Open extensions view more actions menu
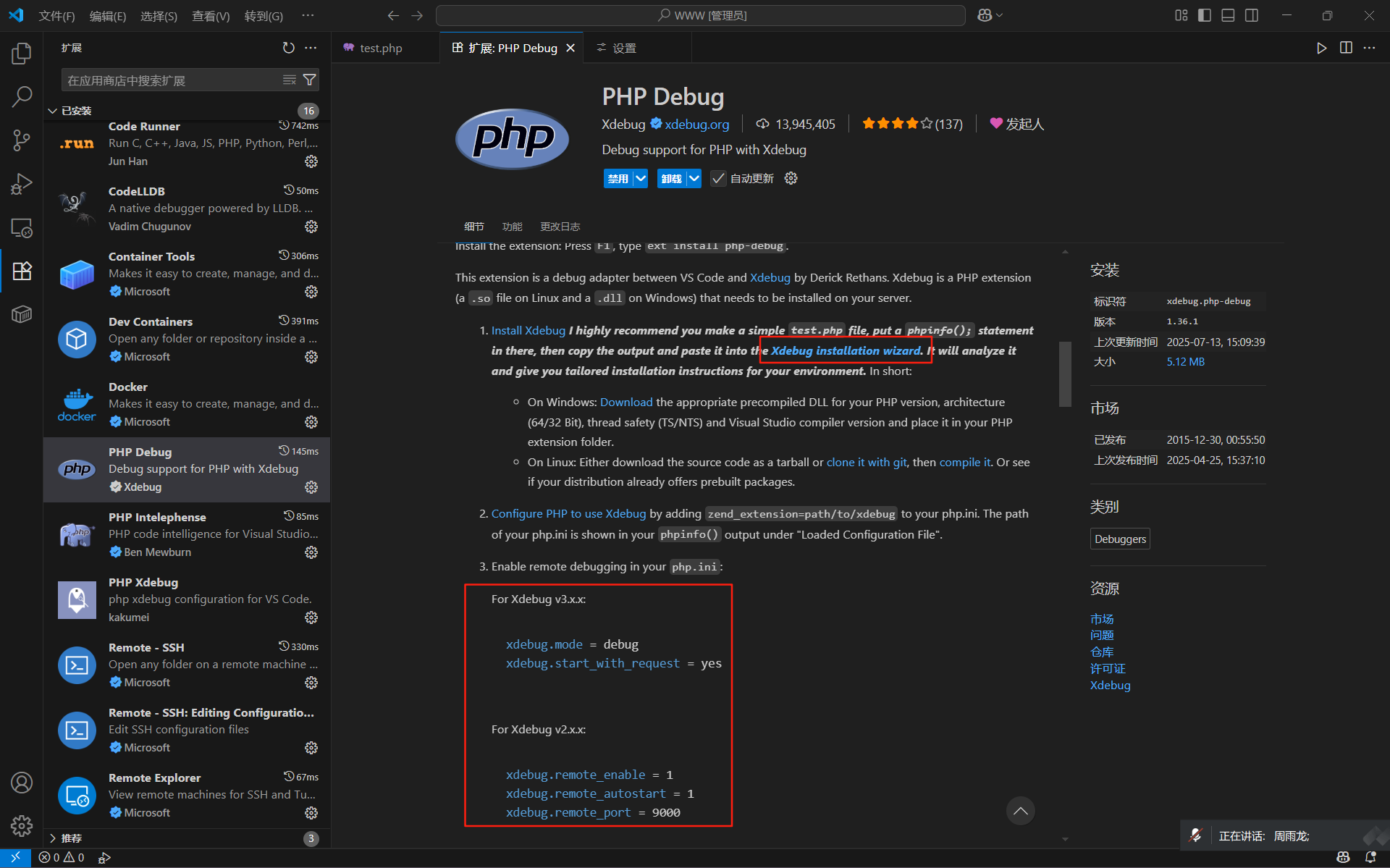This screenshot has height=868, width=1390. [x=311, y=48]
